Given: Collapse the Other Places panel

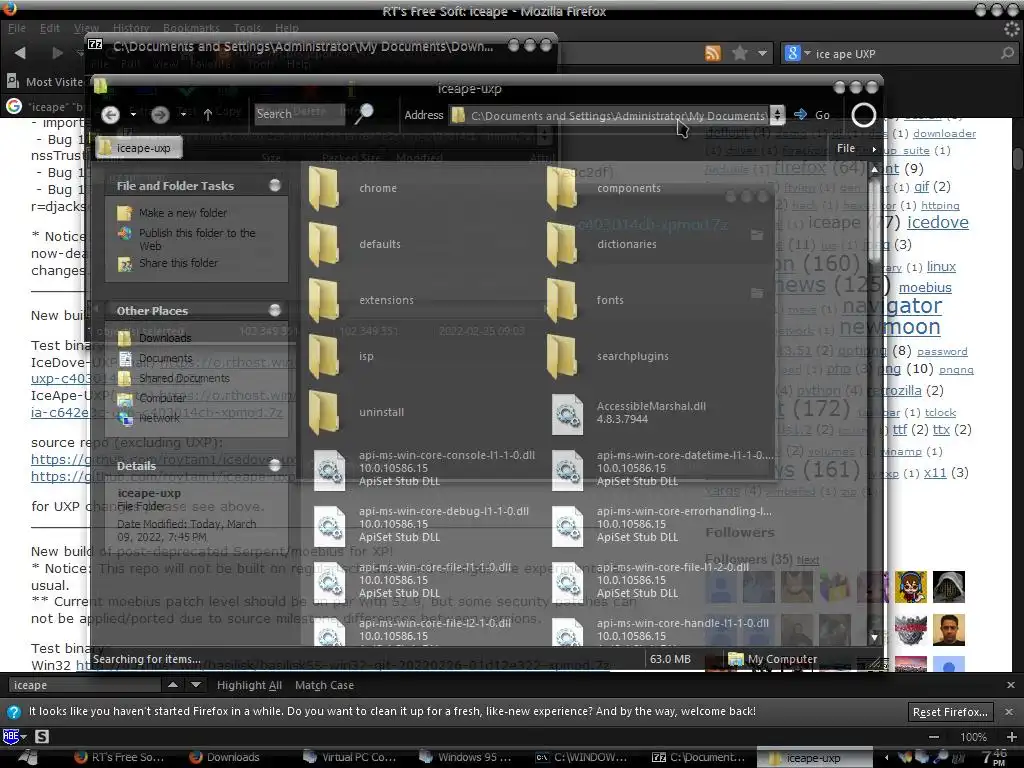Looking at the screenshot, I should (275, 310).
